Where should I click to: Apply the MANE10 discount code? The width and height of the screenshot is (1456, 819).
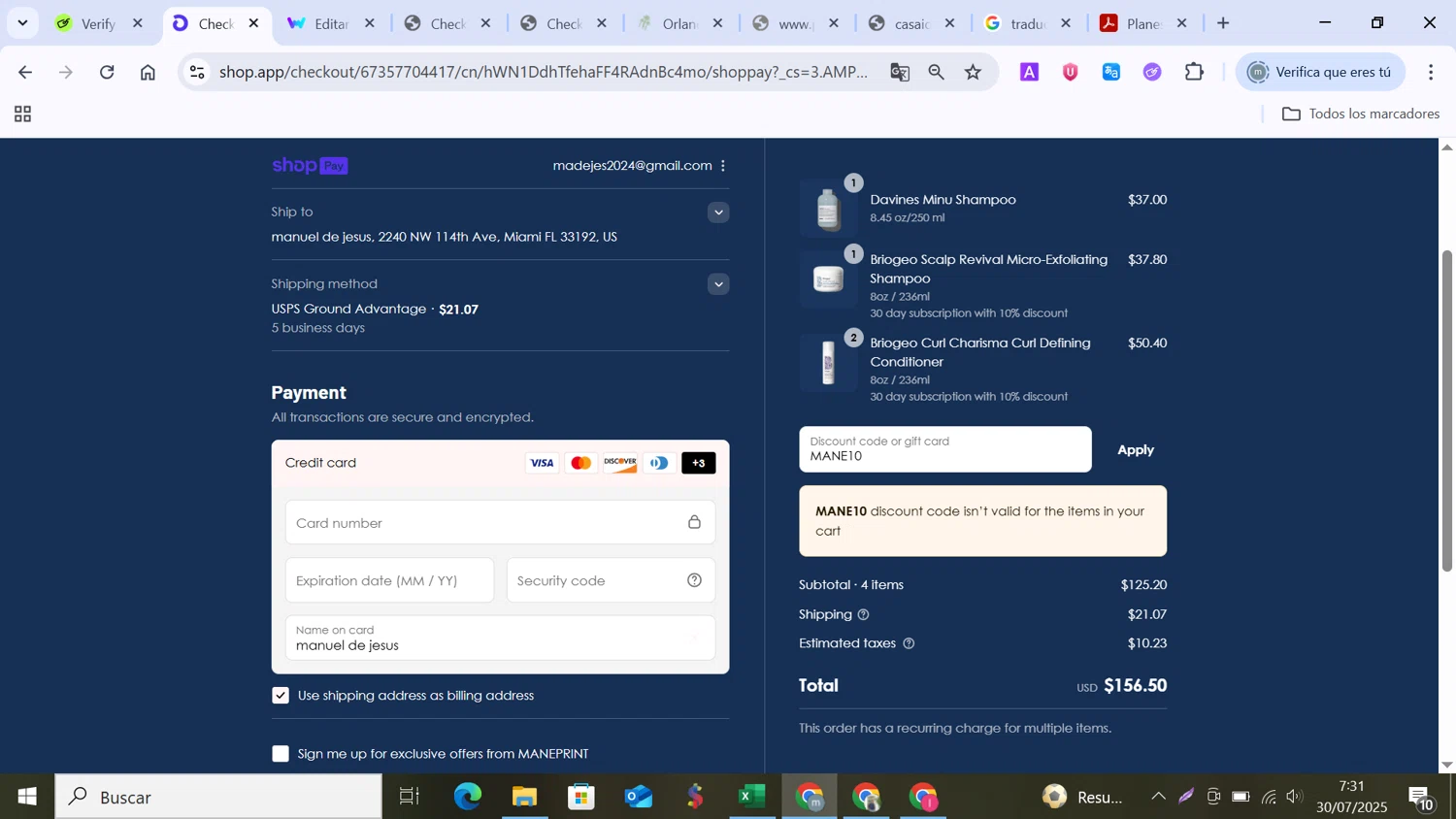pos(1135,449)
